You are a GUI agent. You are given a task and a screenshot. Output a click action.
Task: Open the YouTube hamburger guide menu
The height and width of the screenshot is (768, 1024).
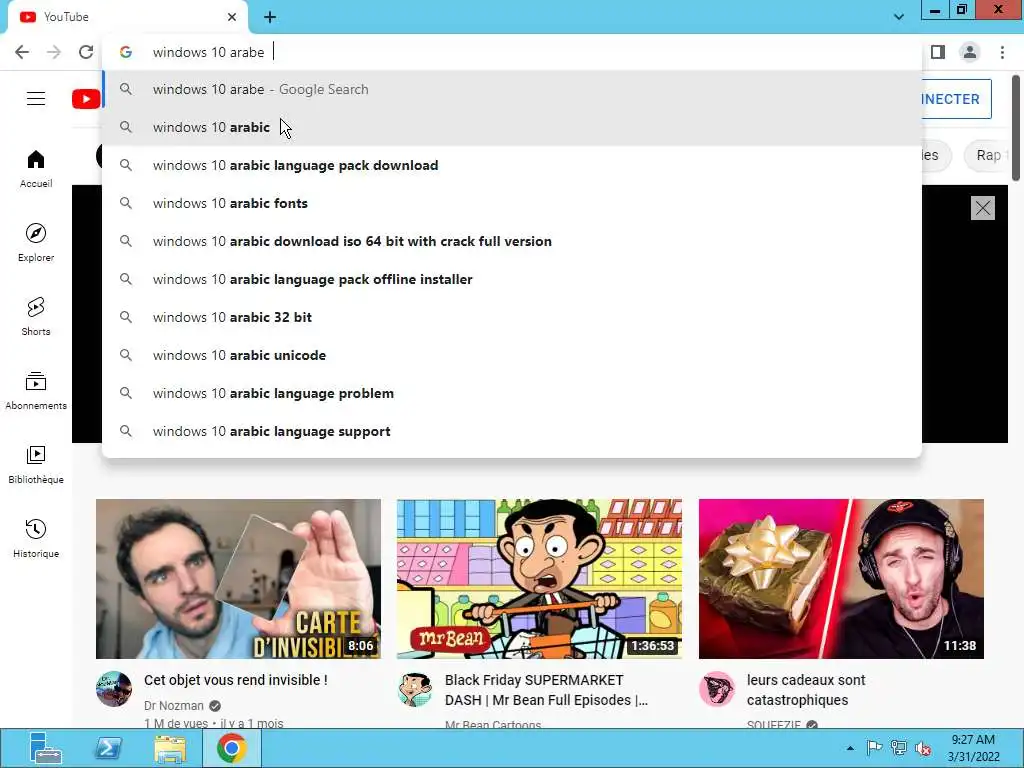pyautogui.click(x=36, y=99)
